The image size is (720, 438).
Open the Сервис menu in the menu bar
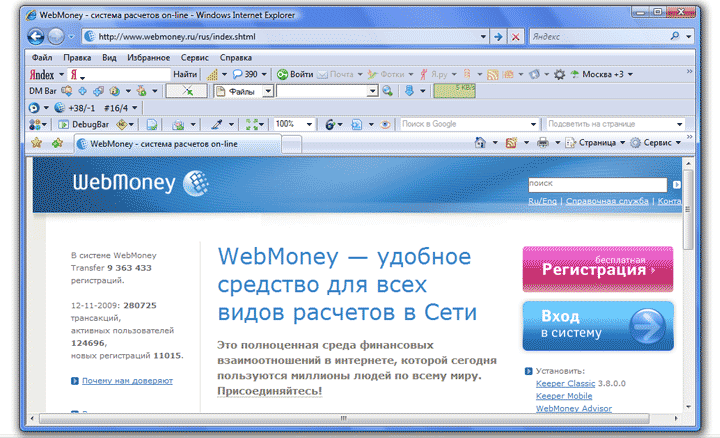coord(195,58)
